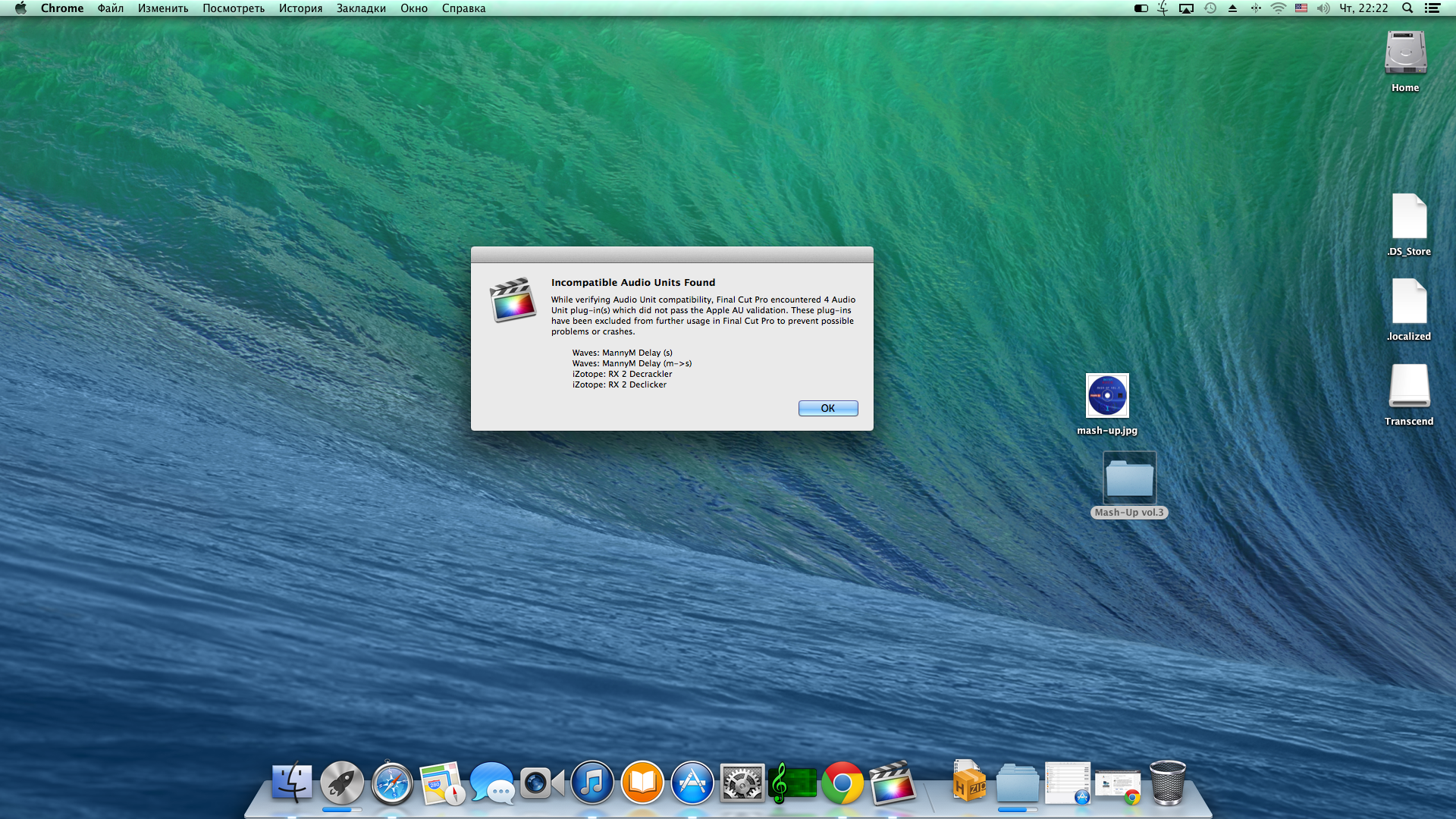Open the Trash in the Dock
The width and height of the screenshot is (1456, 819).
1168,783
